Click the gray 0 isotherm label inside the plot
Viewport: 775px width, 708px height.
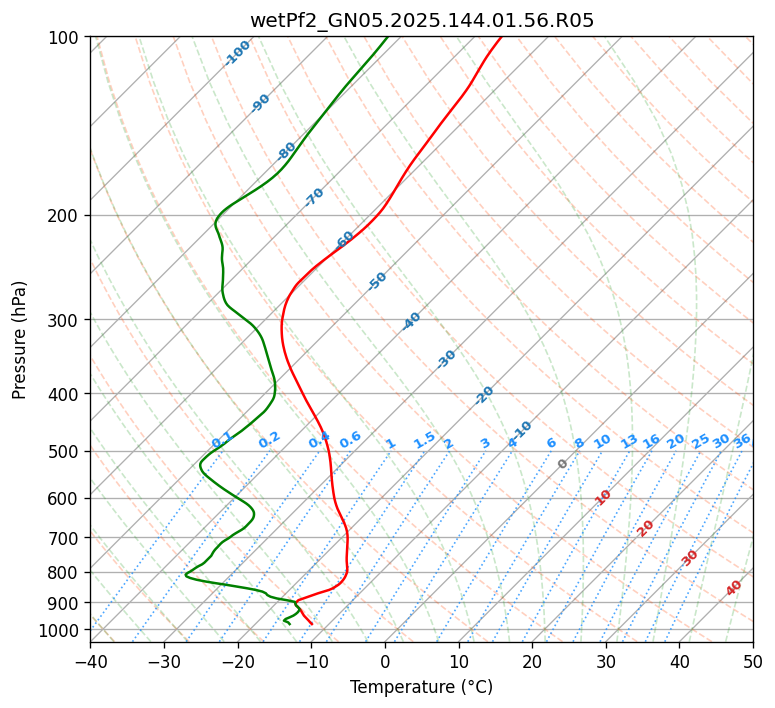pos(562,464)
